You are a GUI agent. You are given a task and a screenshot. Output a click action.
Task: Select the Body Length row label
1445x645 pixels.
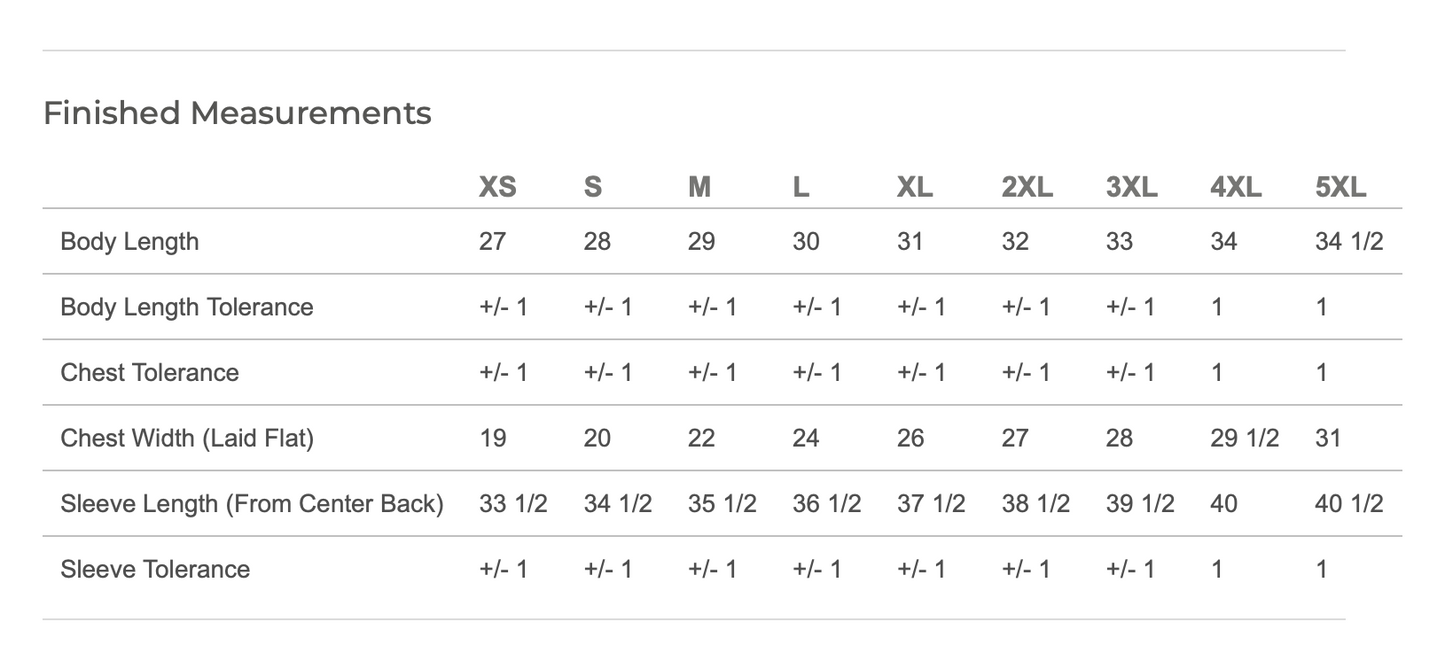130,242
